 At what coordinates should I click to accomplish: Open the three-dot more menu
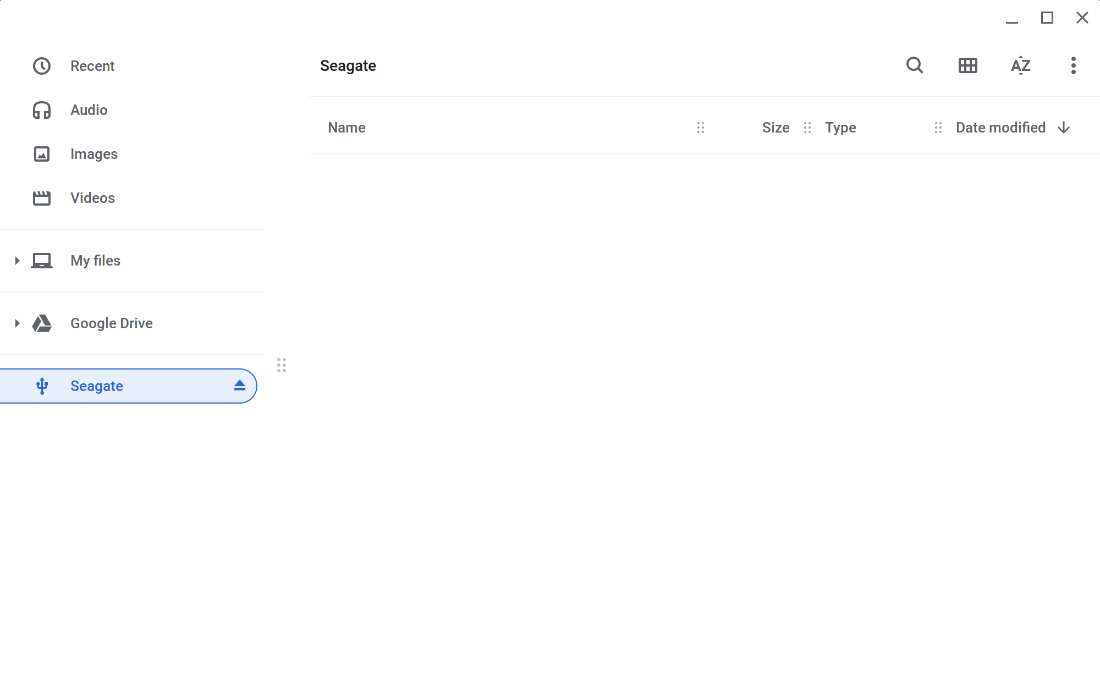(1073, 66)
